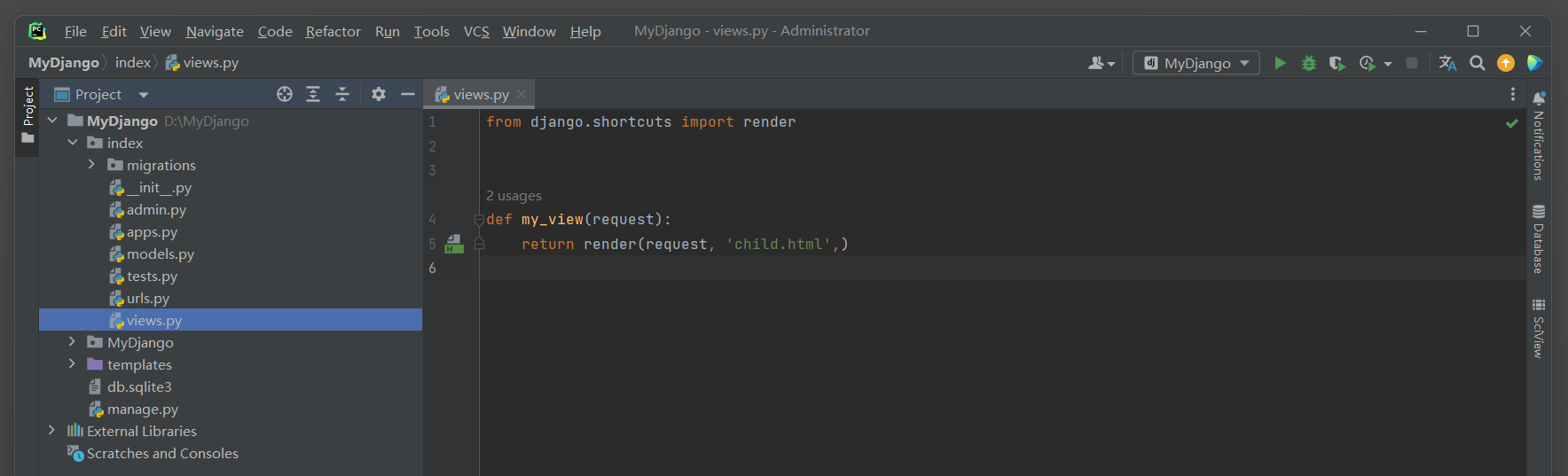The height and width of the screenshot is (476, 1568).
Task: Click MyDjango breadcrumb in navigation bar
Action: (64, 63)
